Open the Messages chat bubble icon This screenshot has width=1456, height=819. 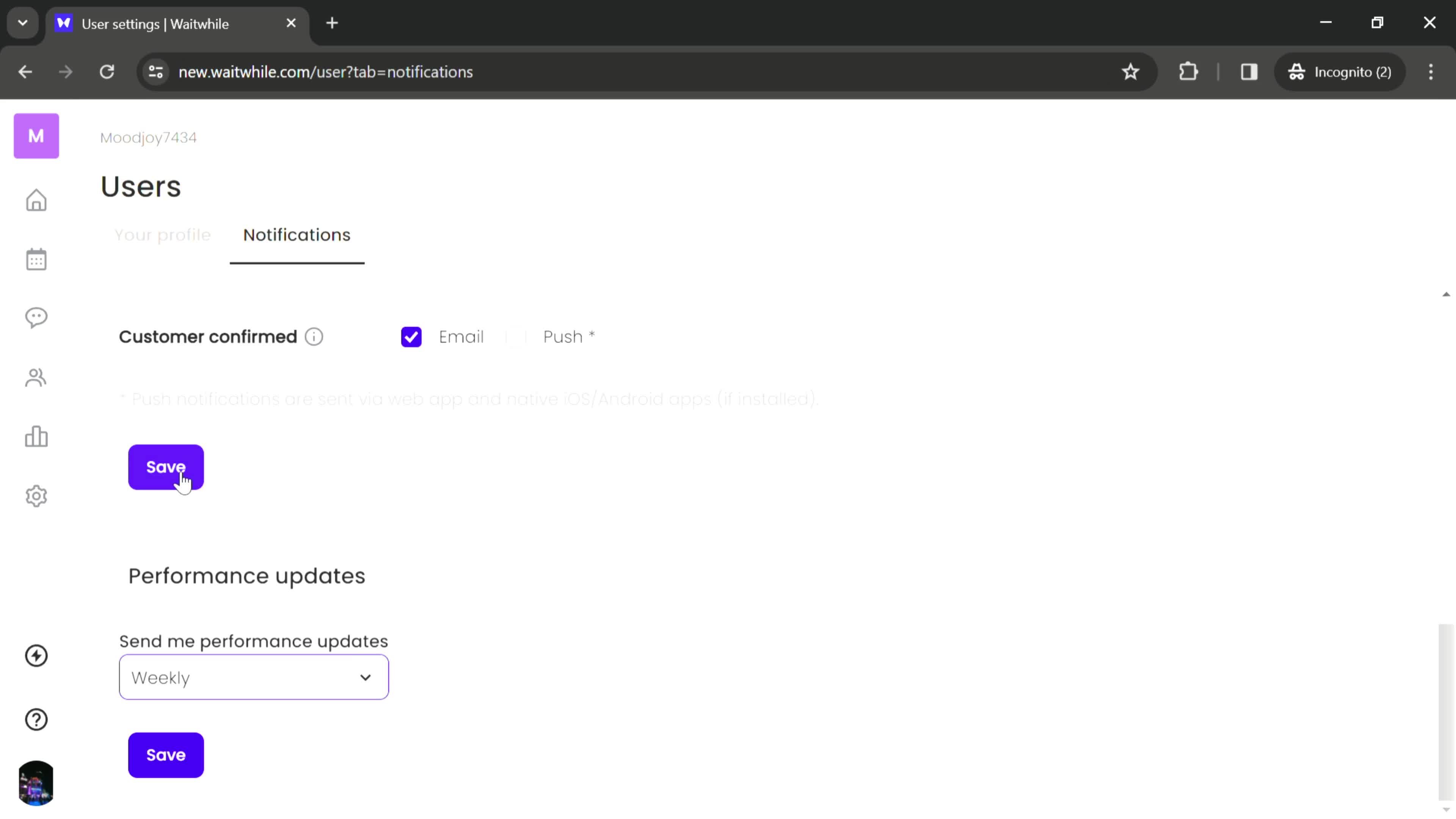coord(36,318)
